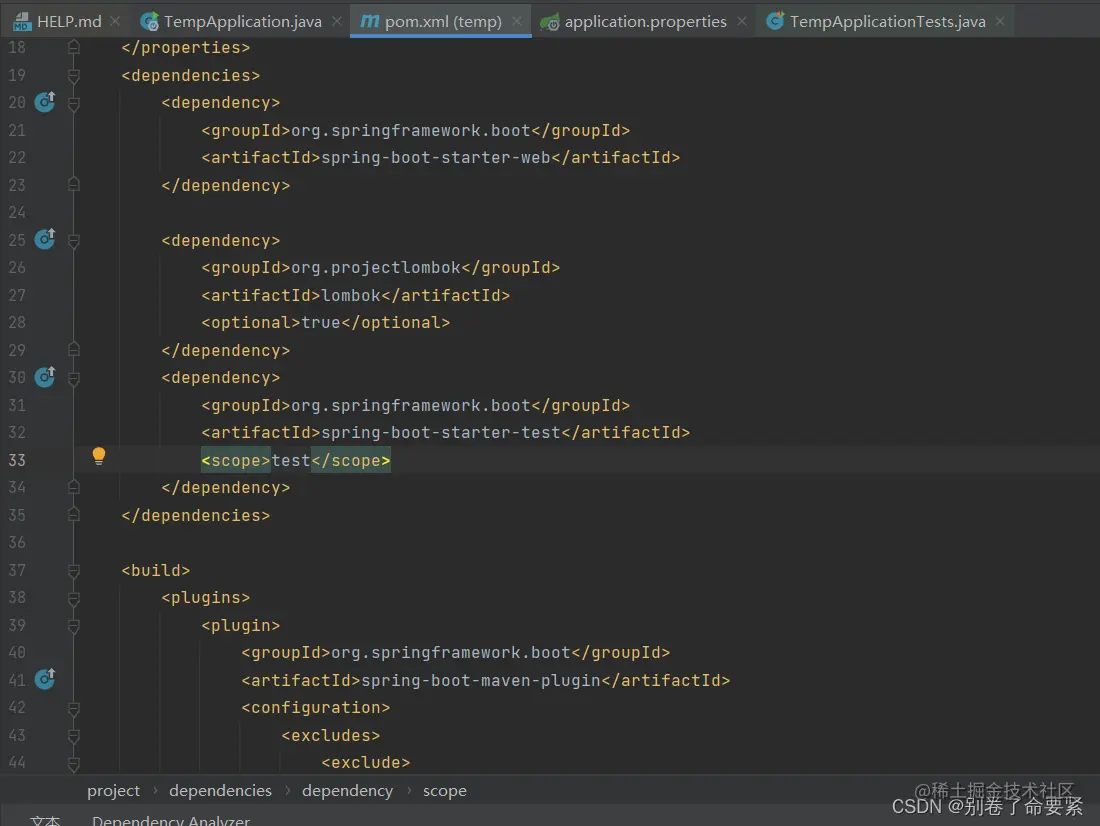1100x826 pixels.
Task: Click the class icon on TempApplicationTests.java tab
Action: point(774,21)
